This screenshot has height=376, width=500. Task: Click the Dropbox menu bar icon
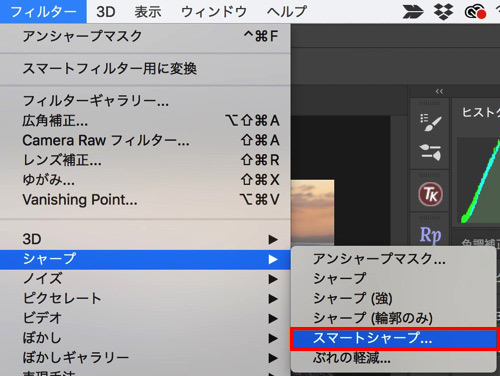point(444,11)
